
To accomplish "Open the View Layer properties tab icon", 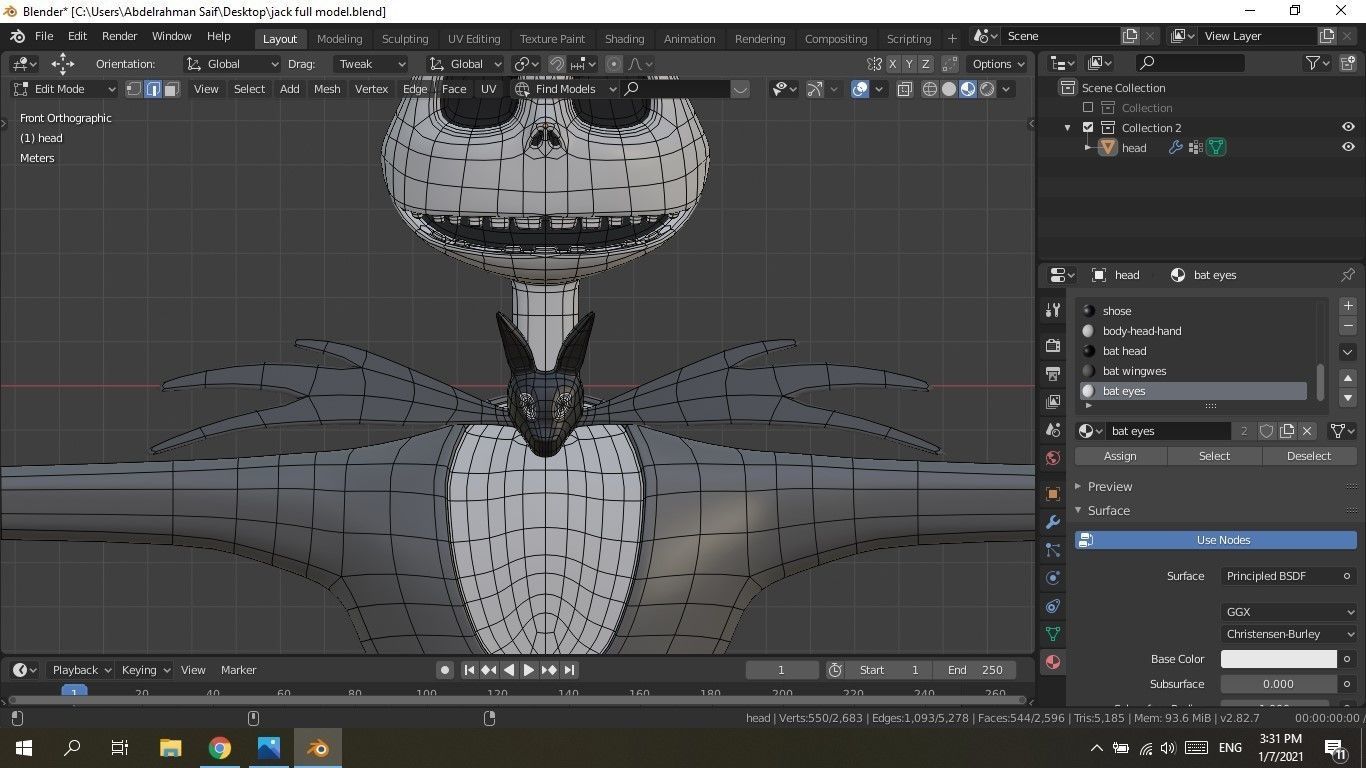I will click(x=1052, y=401).
